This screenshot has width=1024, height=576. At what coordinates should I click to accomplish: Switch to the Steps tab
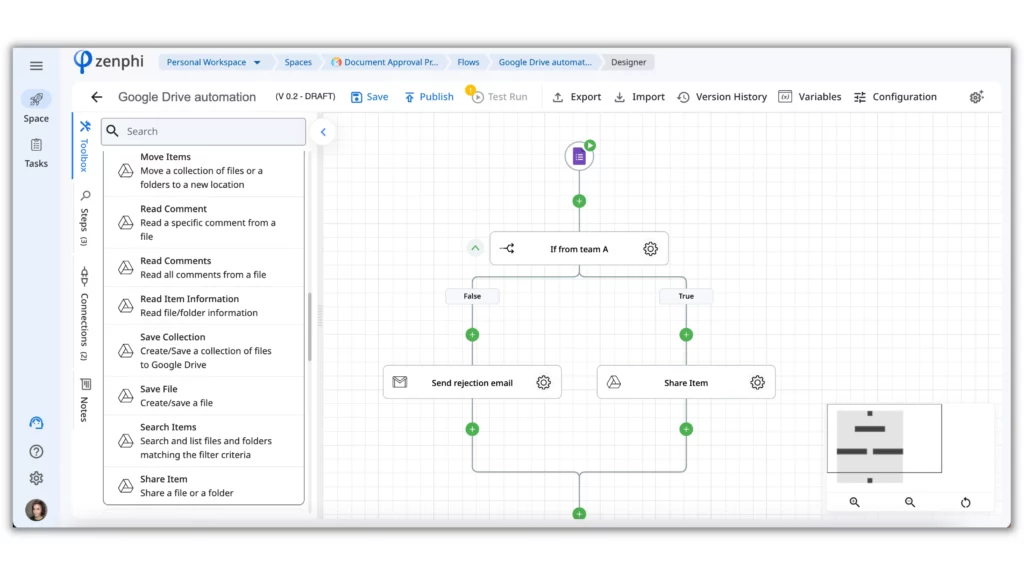[x=85, y=218]
